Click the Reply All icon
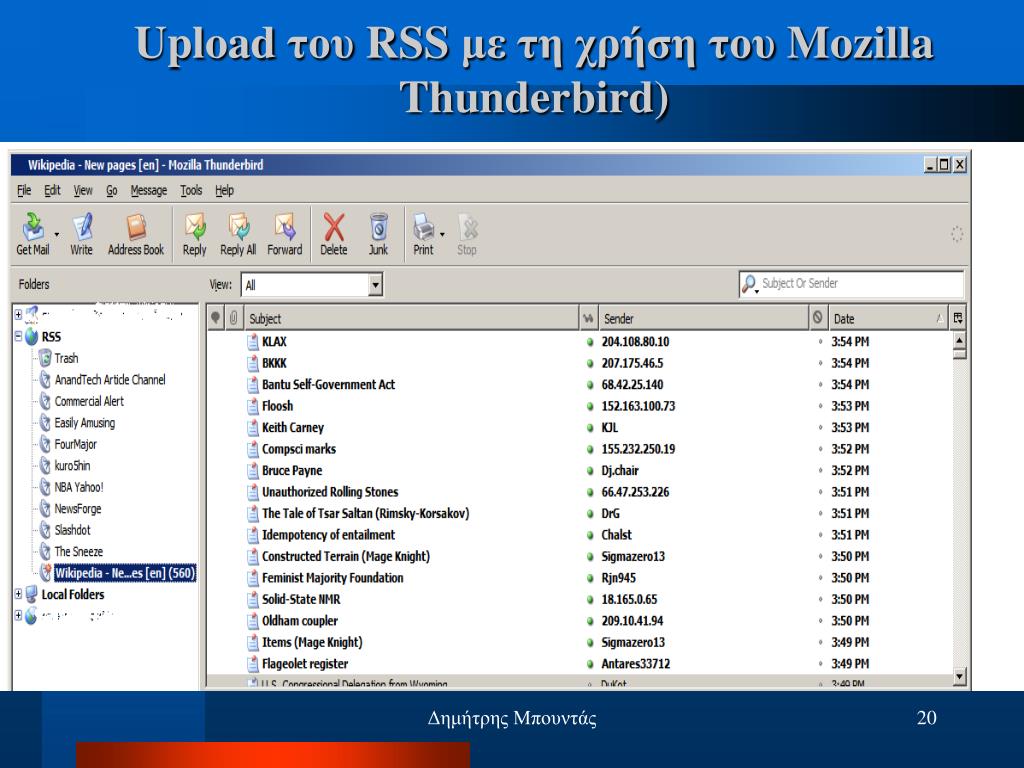1024x768 pixels. [x=238, y=233]
